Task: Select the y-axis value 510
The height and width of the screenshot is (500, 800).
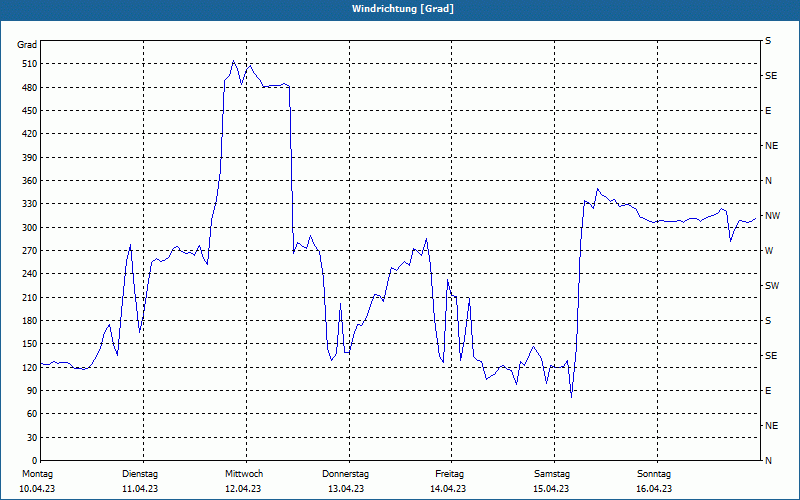Action: 30,64
